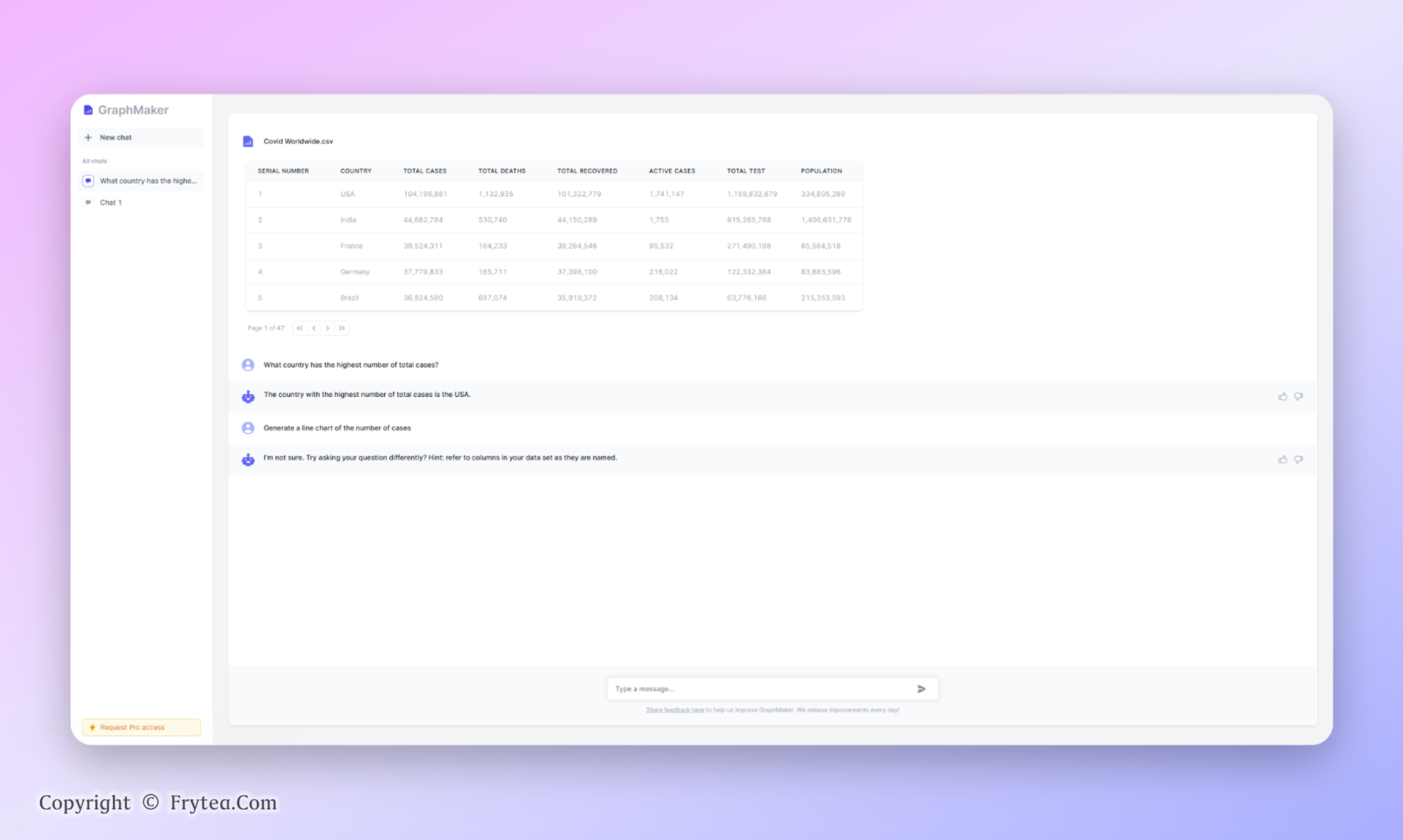Screen dimensions: 1403x840
Task: Go to first table page
Action: (300, 328)
